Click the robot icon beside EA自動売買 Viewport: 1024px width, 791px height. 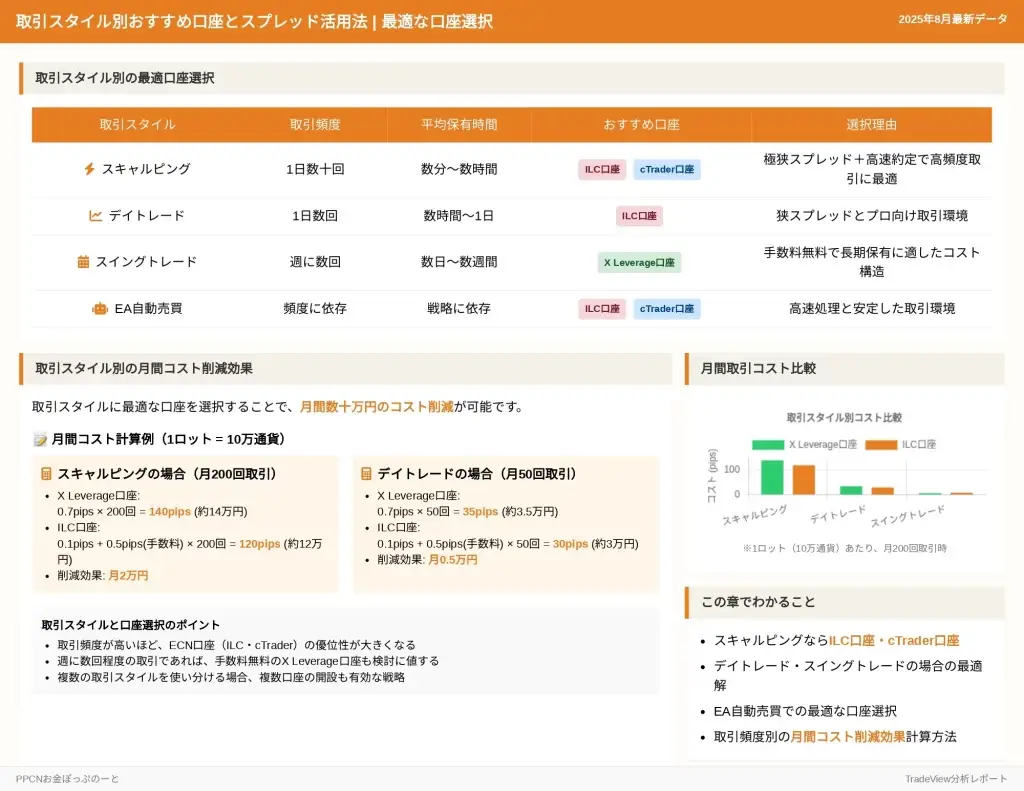(99, 309)
